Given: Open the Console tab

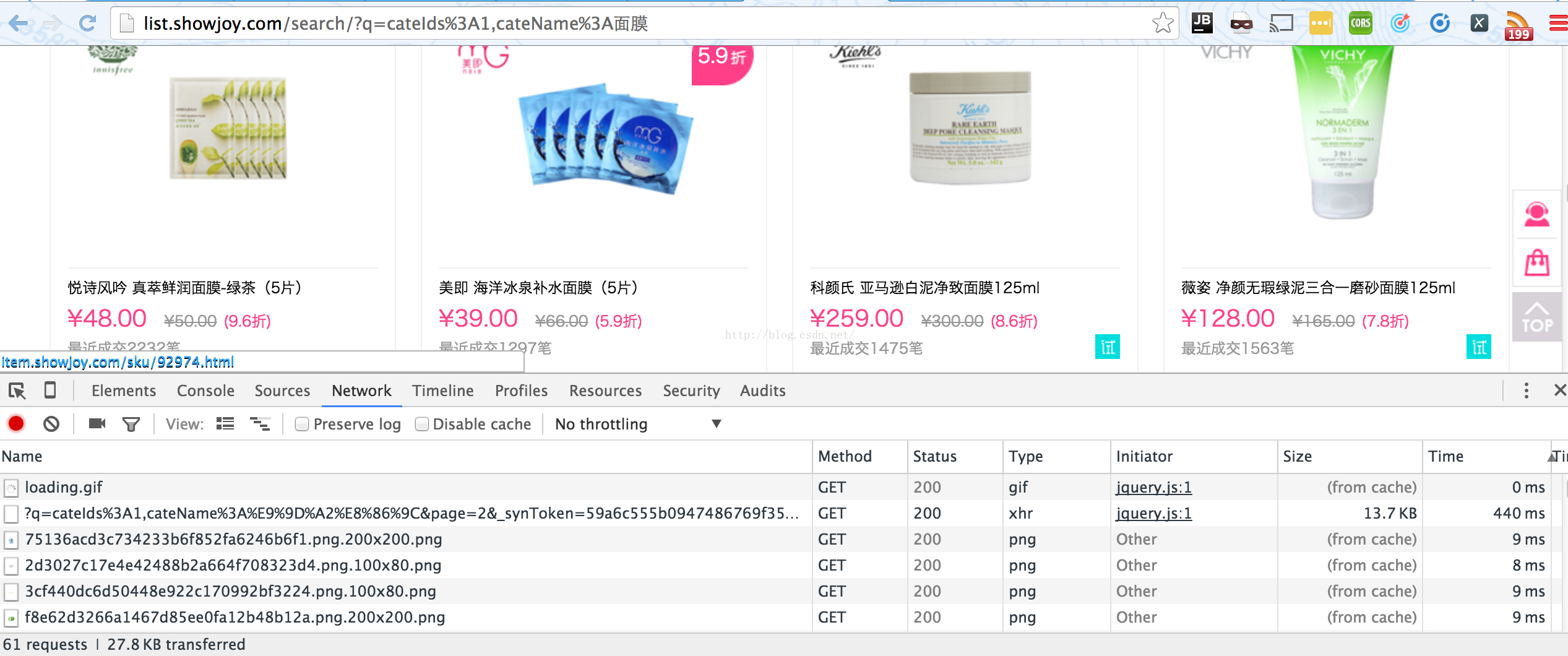Looking at the screenshot, I should [x=205, y=391].
